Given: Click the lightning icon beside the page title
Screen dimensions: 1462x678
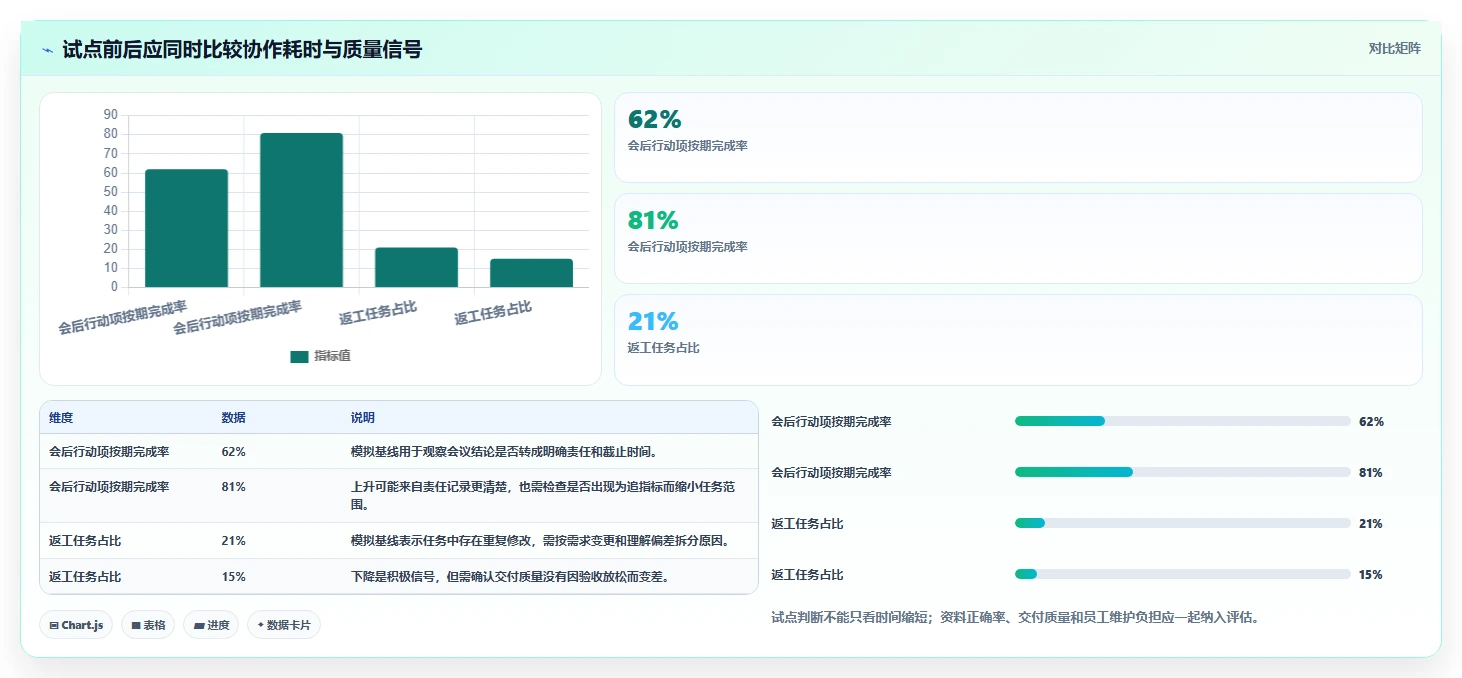Looking at the screenshot, I should pos(48,50).
